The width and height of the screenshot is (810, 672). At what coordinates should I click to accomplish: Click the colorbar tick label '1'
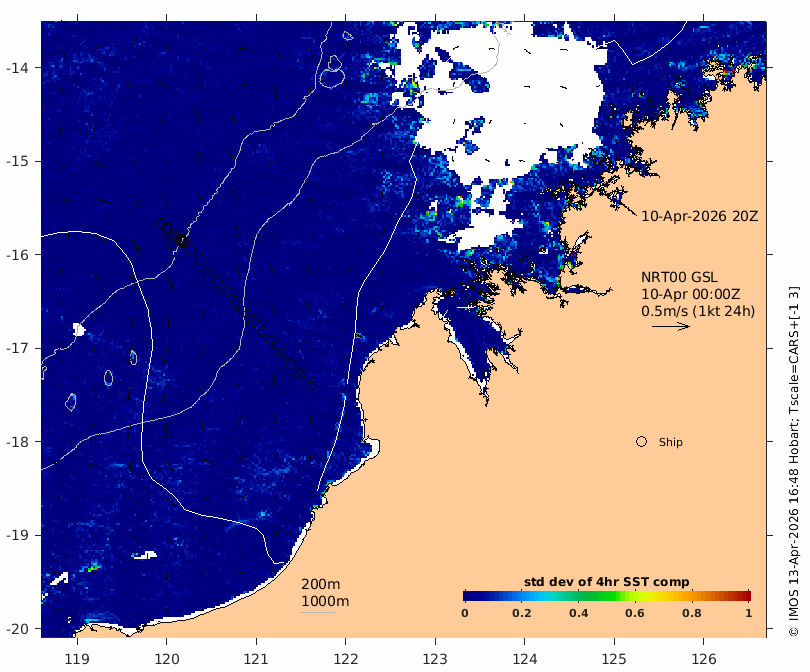(x=749, y=613)
